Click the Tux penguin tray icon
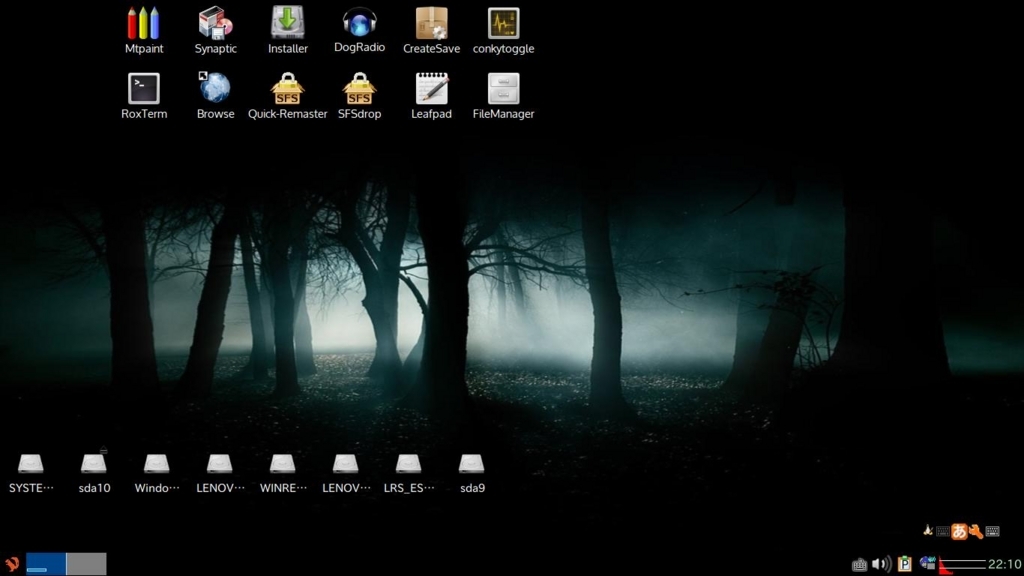This screenshot has height=576, width=1024. point(927,530)
